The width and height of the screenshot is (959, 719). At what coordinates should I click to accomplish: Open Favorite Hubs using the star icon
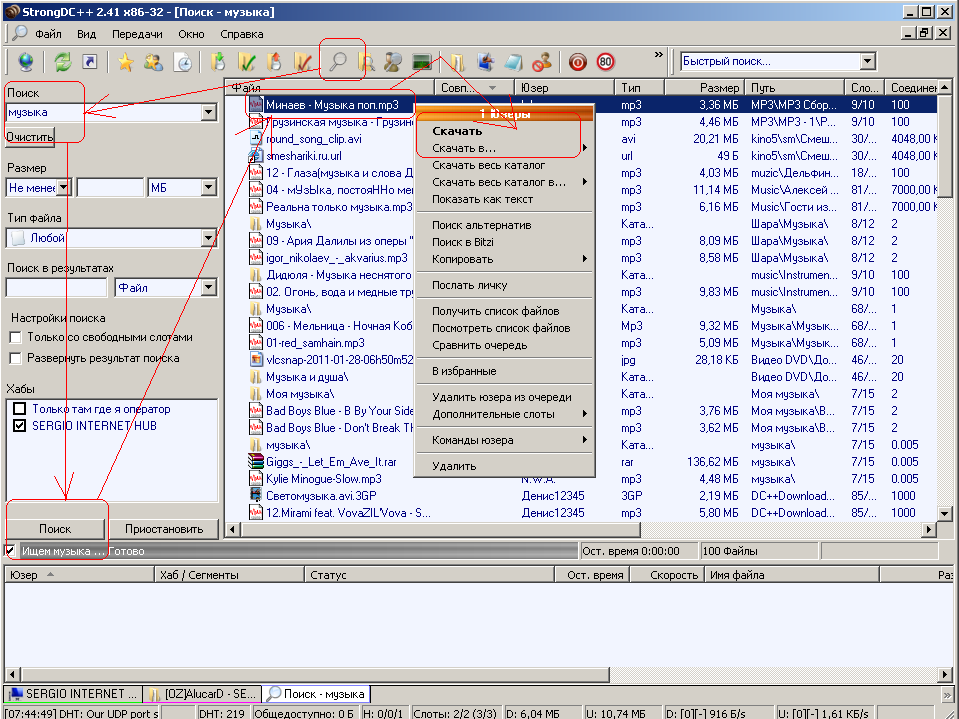tap(124, 61)
